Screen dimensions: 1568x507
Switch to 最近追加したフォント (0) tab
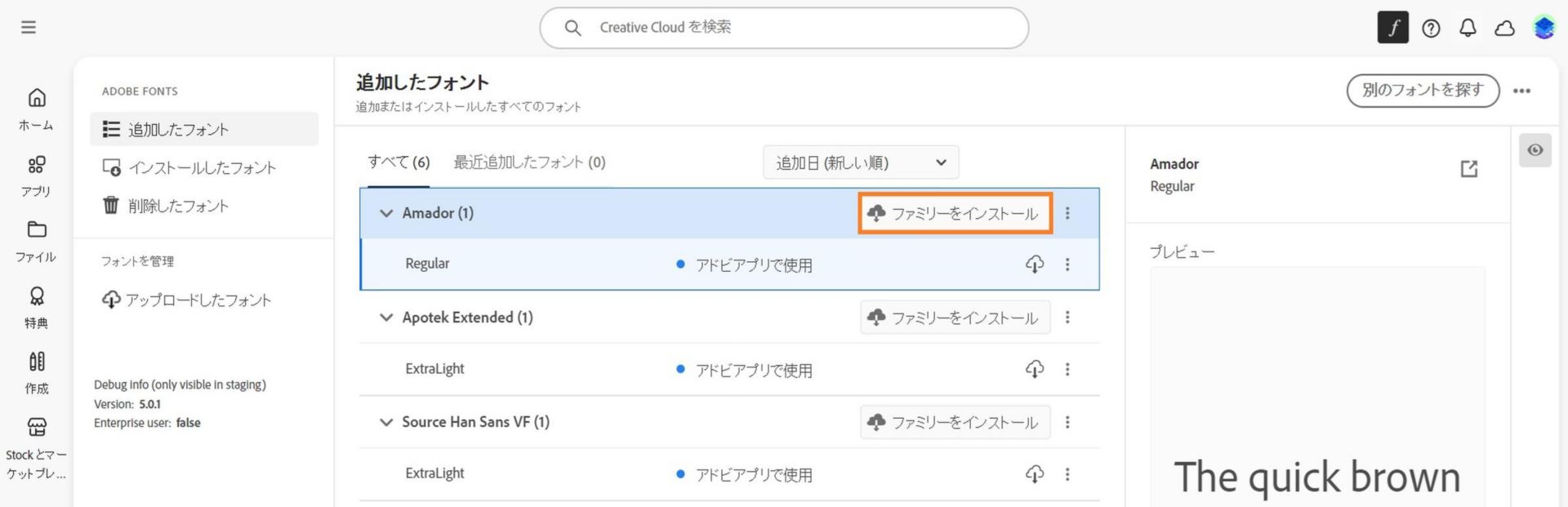(x=529, y=162)
